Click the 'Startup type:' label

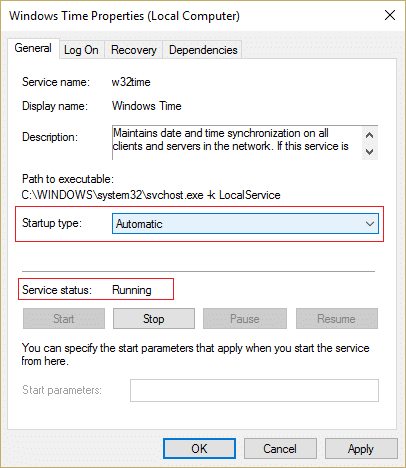(x=52, y=223)
